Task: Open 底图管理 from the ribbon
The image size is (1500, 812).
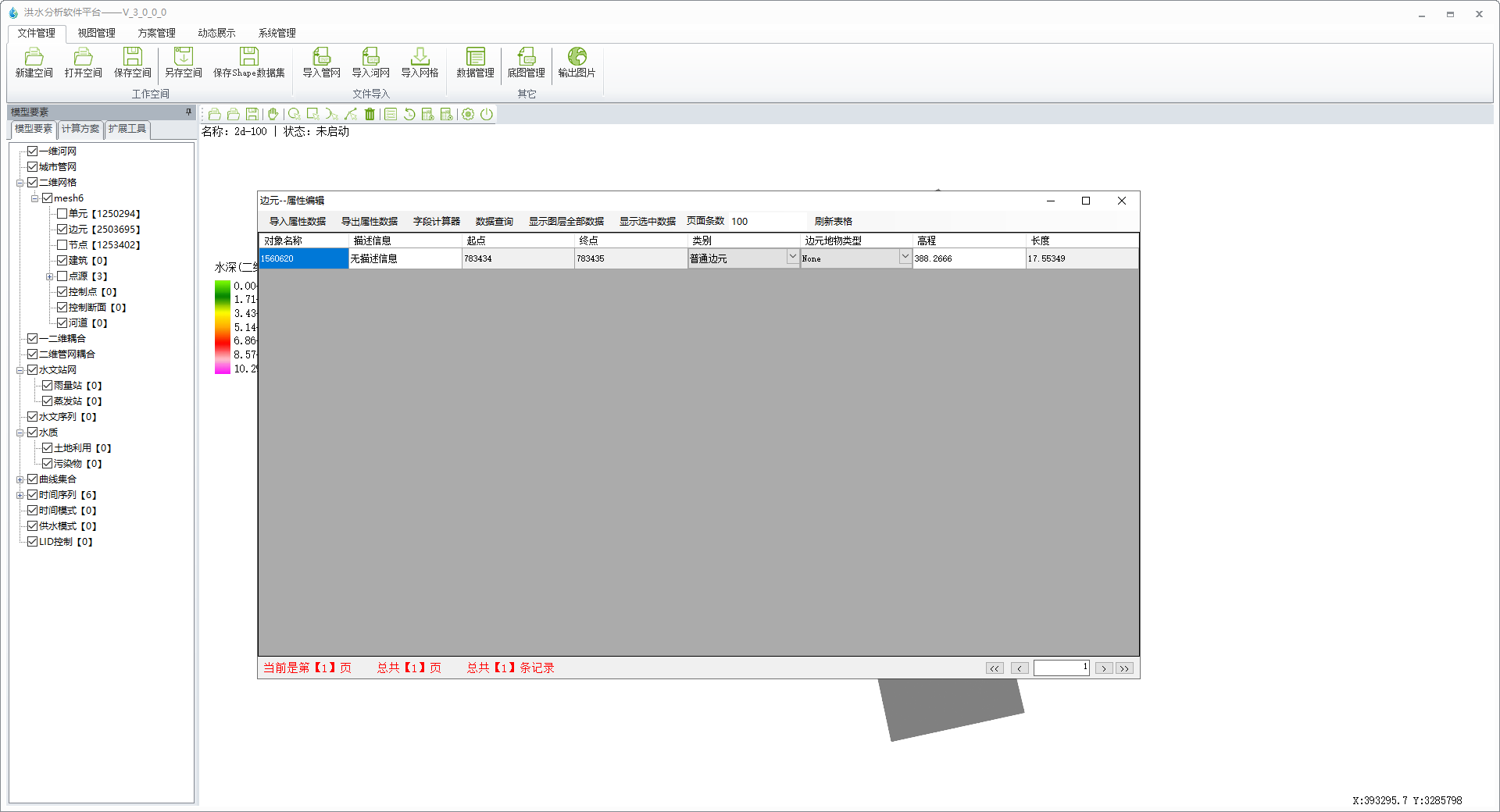Action: (x=526, y=62)
